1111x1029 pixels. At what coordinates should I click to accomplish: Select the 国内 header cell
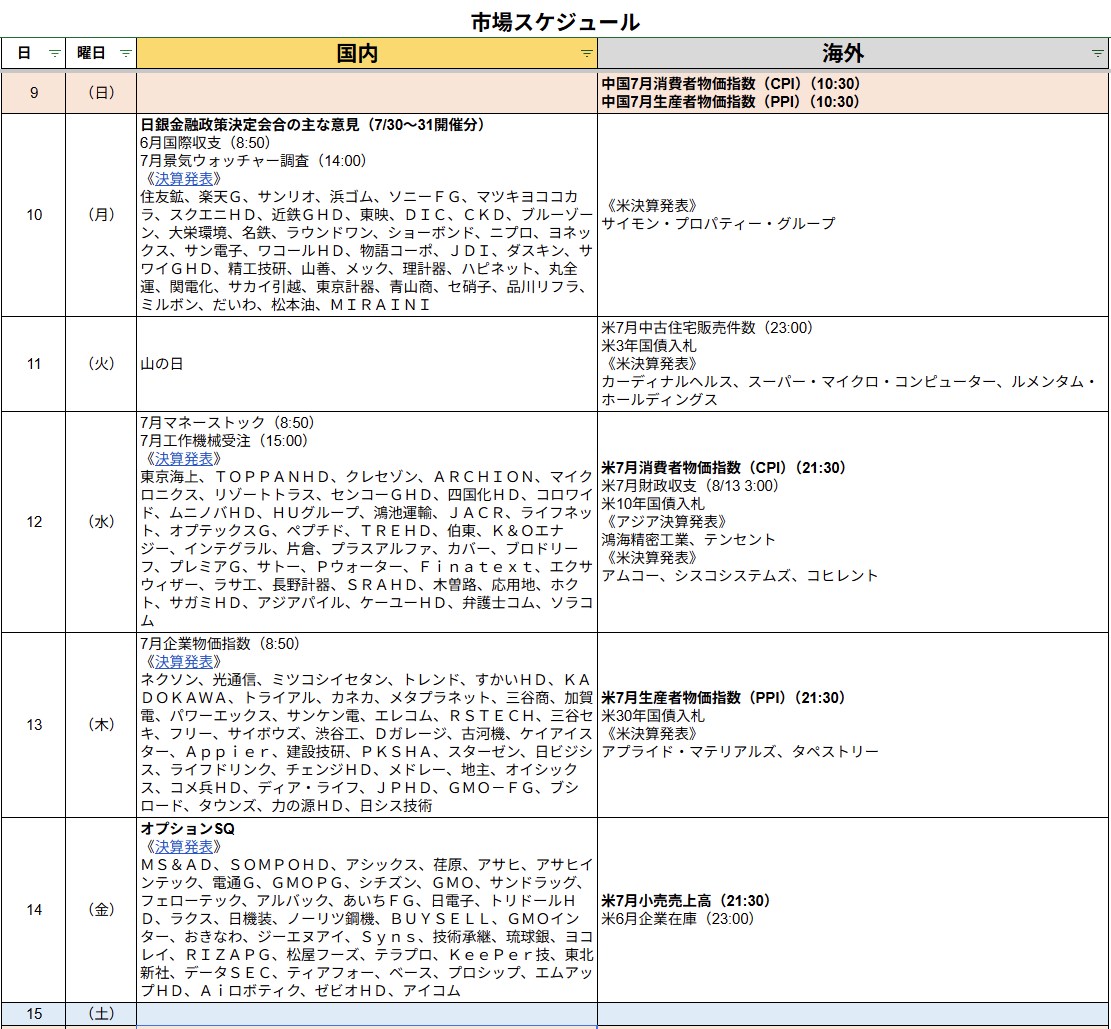pos(367,53)
